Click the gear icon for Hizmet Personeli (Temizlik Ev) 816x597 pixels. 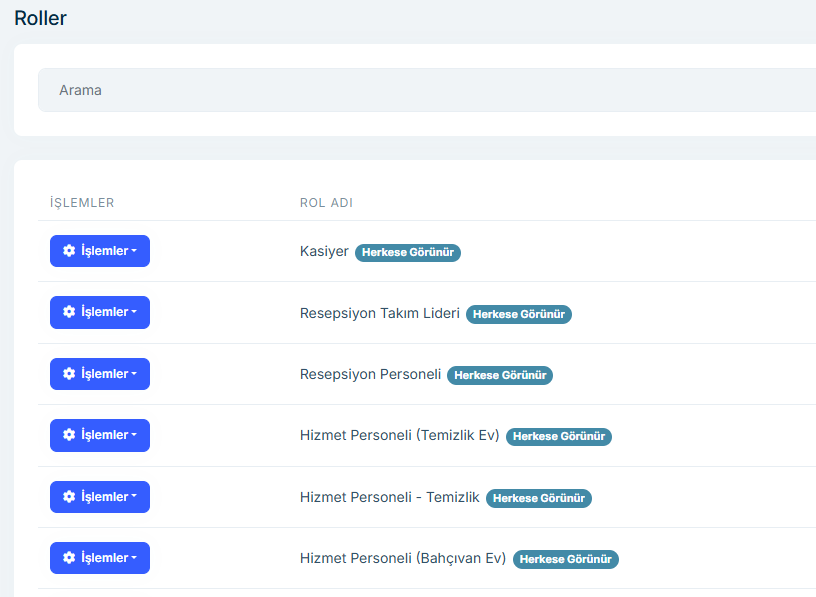(69, 435)
